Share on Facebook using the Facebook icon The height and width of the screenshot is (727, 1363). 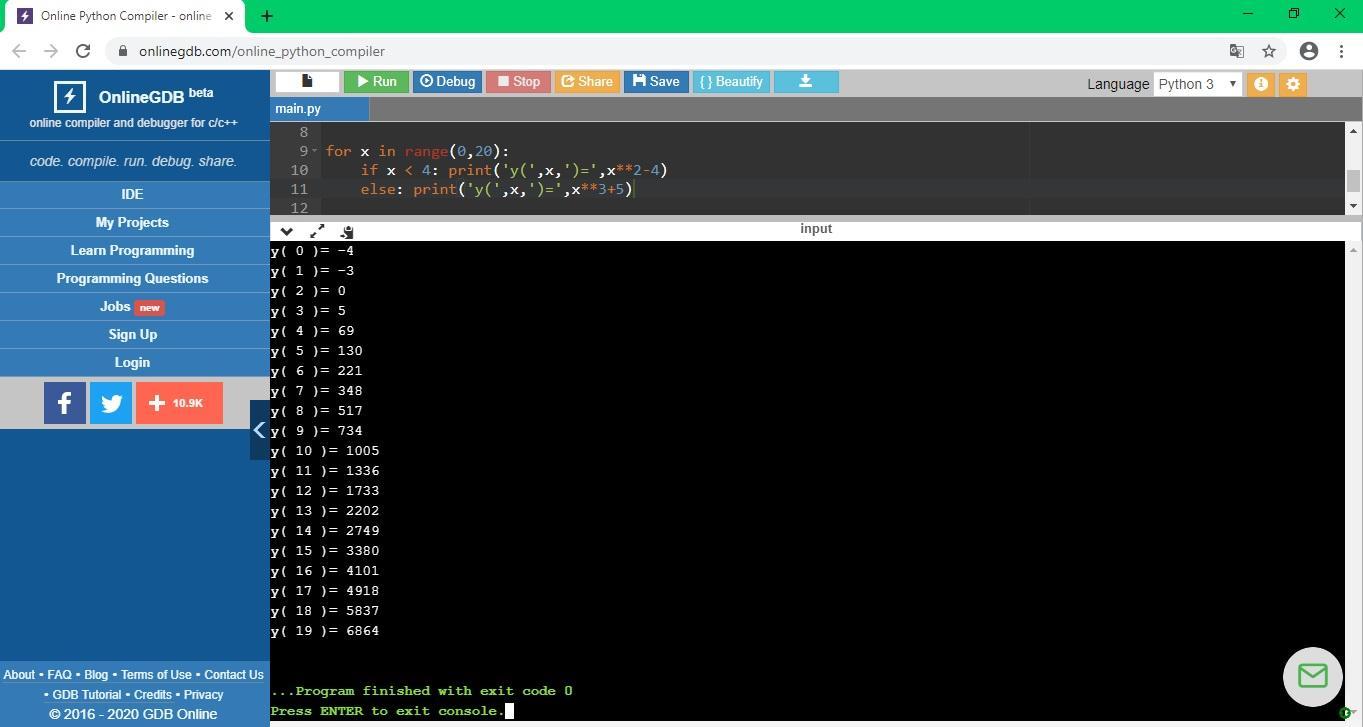coord(65,403)
